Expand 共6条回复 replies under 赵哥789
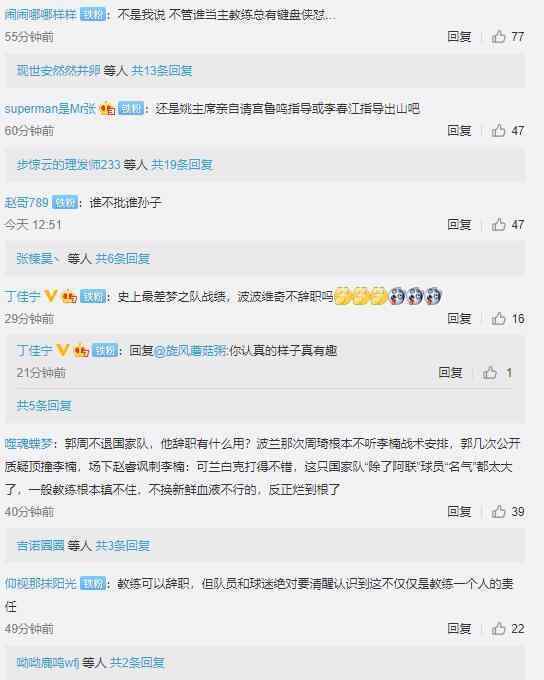 point(123,258)
